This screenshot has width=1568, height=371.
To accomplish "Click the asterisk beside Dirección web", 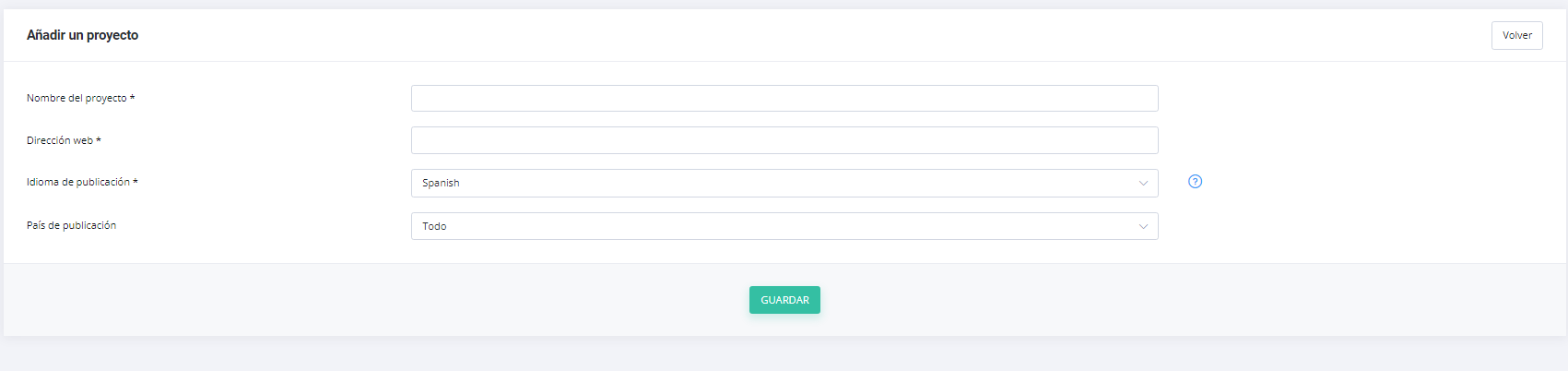I will [x=99, y=139].
